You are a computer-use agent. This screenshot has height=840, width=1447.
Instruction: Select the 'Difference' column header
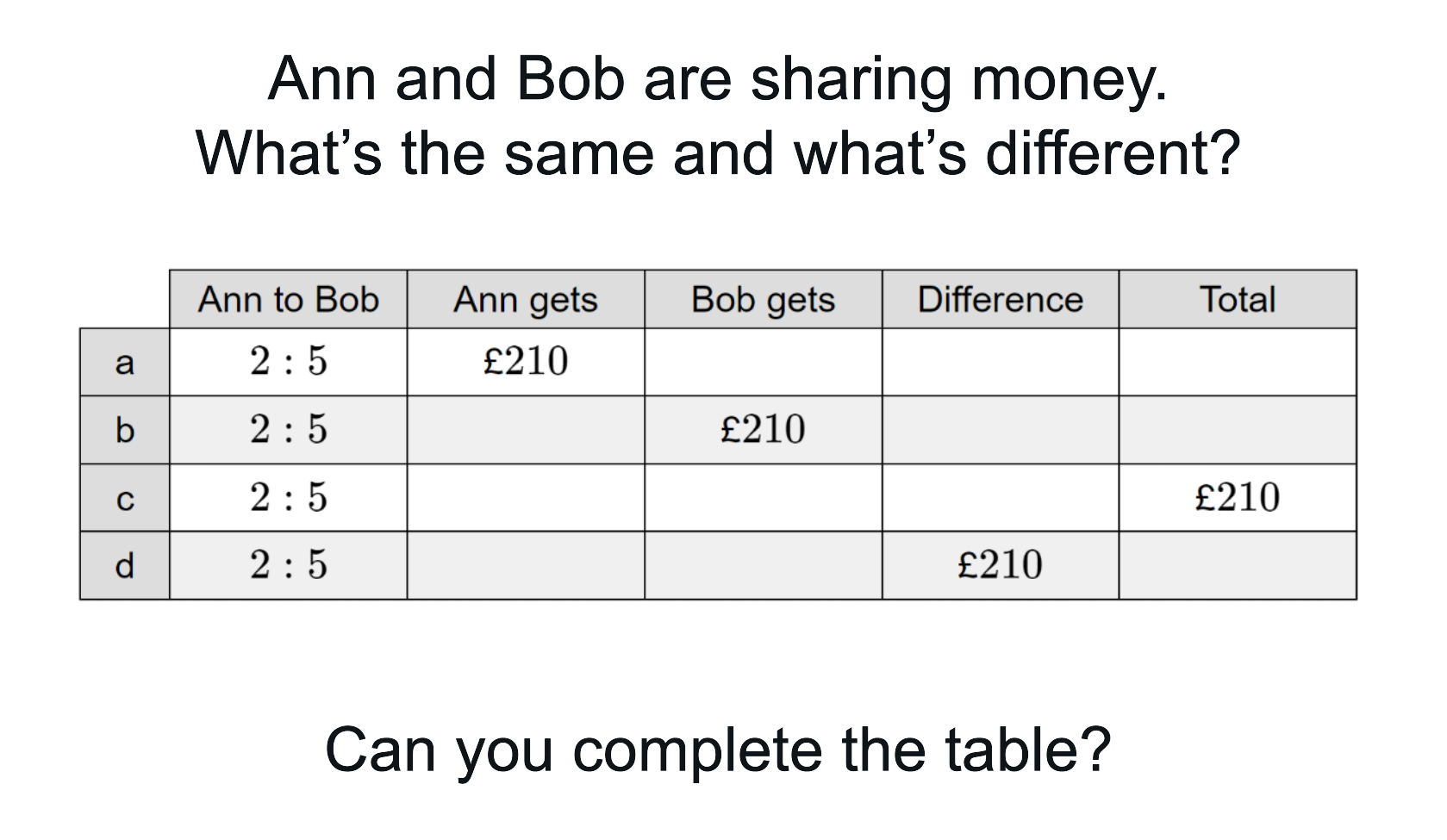[x=1000, y=300]
